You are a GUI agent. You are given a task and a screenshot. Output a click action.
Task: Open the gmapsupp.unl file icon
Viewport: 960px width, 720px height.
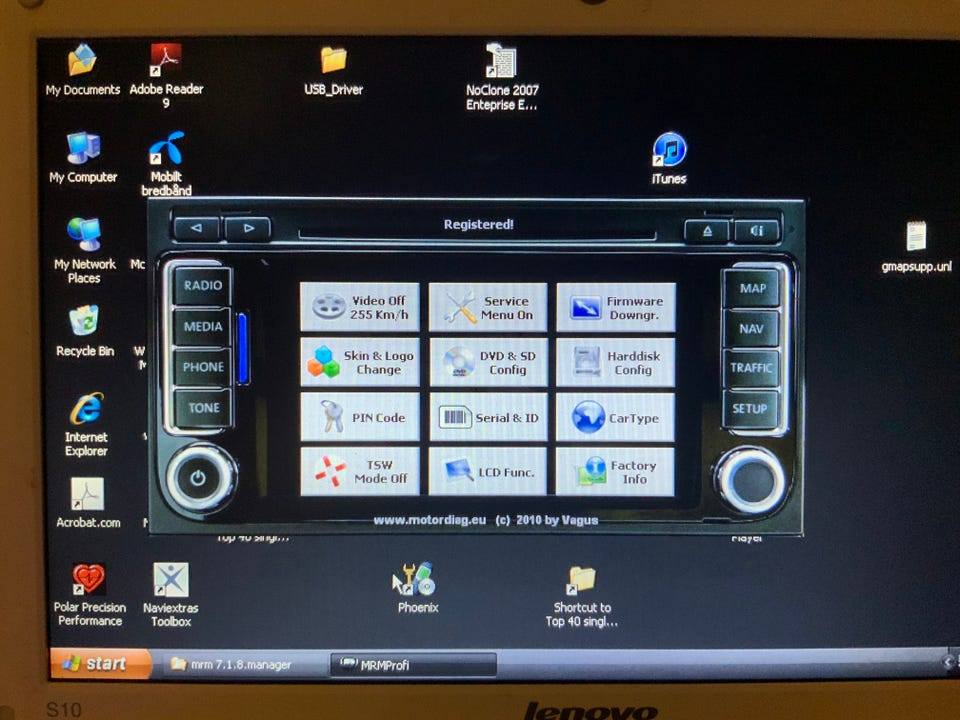(917, 246)
